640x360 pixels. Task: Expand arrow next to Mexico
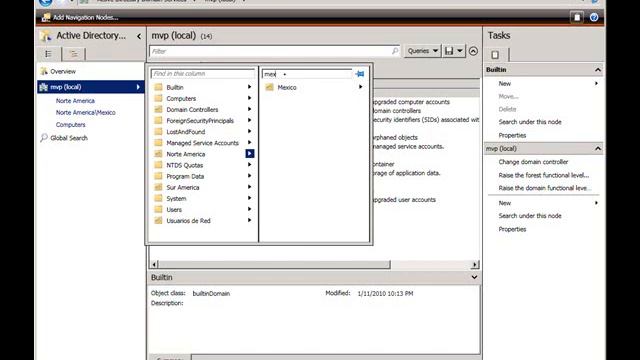click(360, 87)
